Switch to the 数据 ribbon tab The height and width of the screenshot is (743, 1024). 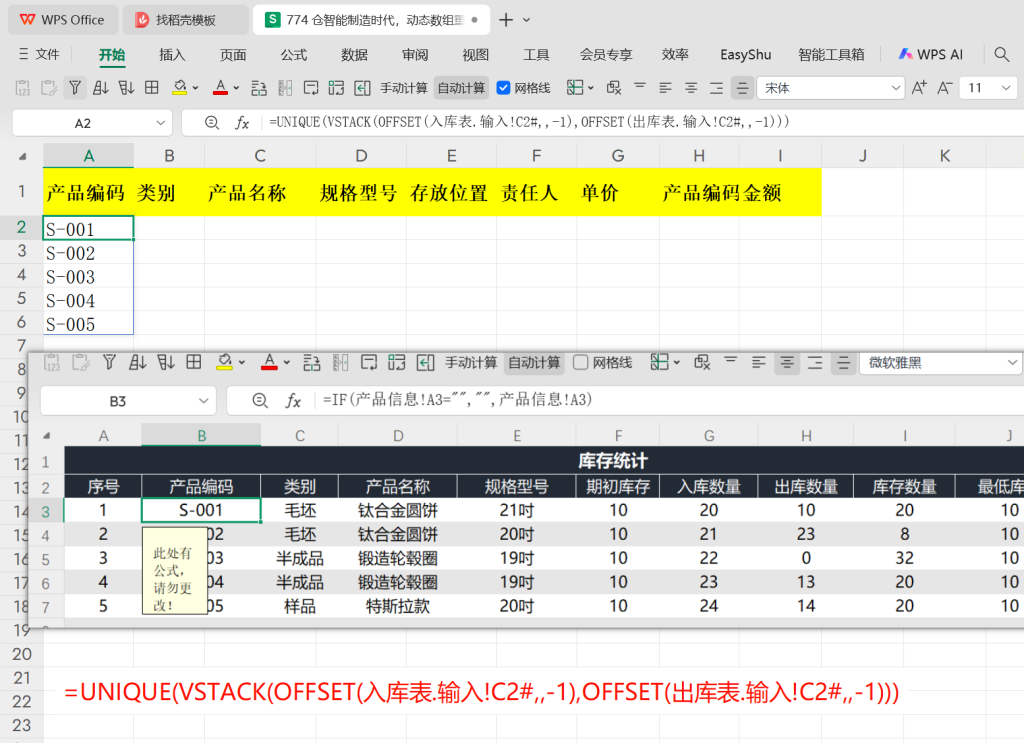(x=355, y=55)
